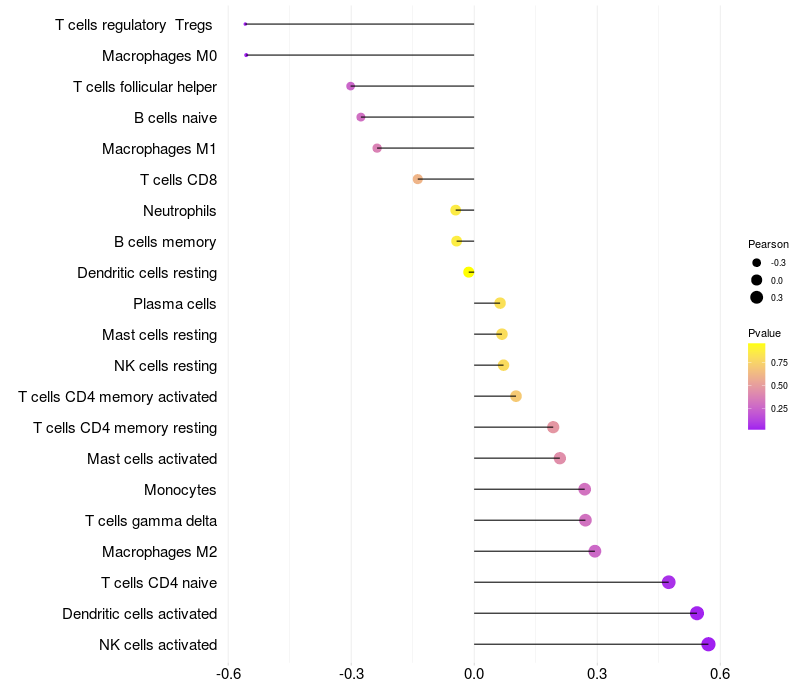Image resolution: width=800 pixels, height=700 pixels.
Task: Click the Pearson -0.3 legend circle
Action: 757,263
